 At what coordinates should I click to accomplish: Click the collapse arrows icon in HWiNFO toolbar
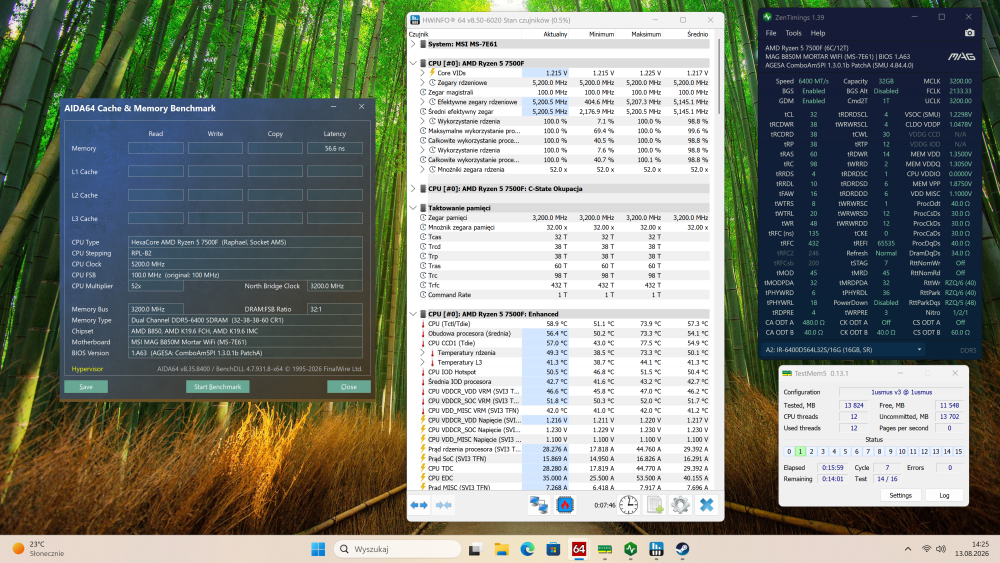click(x=443, y=505)
